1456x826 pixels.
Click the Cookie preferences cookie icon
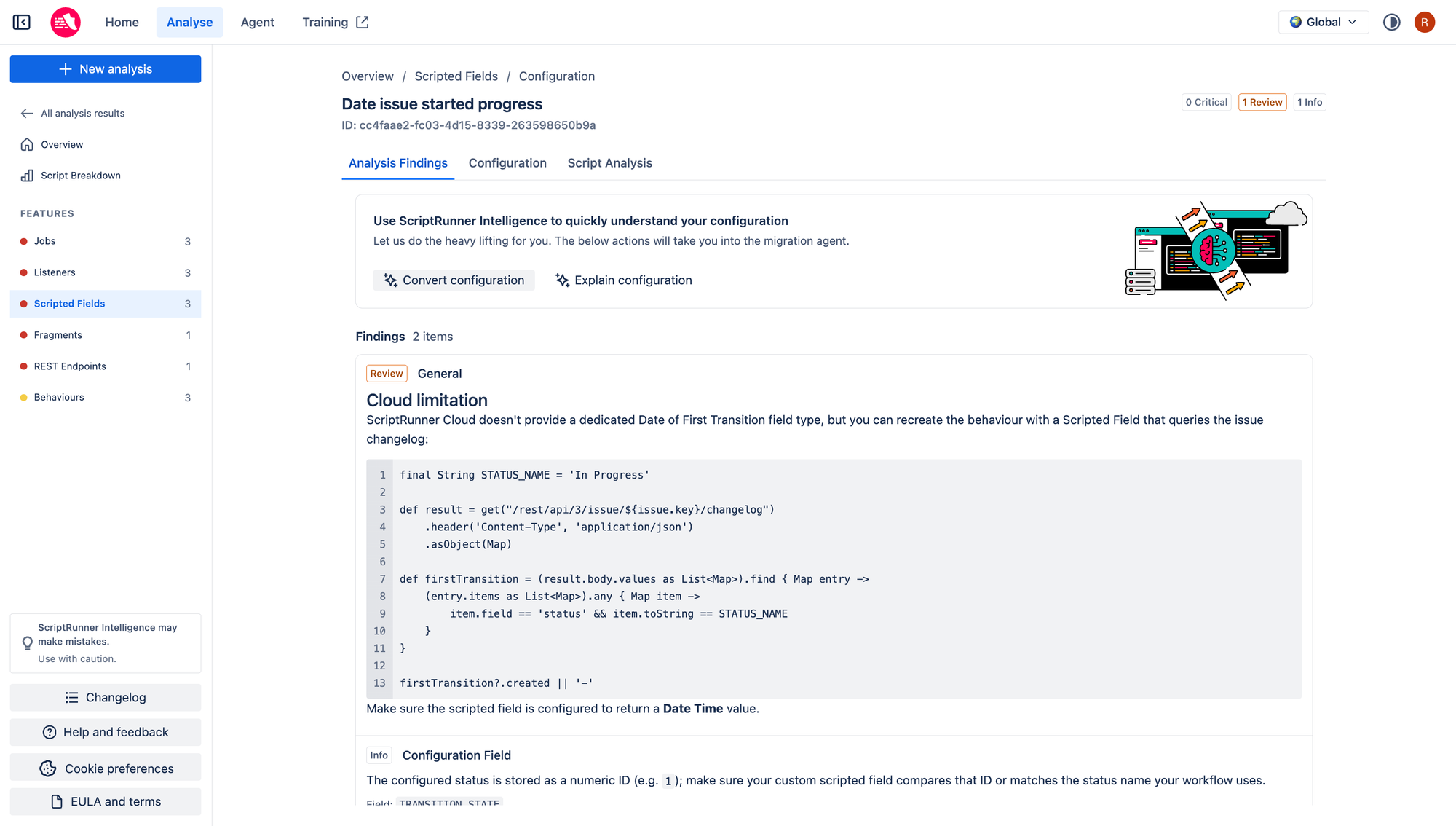[x=48, y=768]
